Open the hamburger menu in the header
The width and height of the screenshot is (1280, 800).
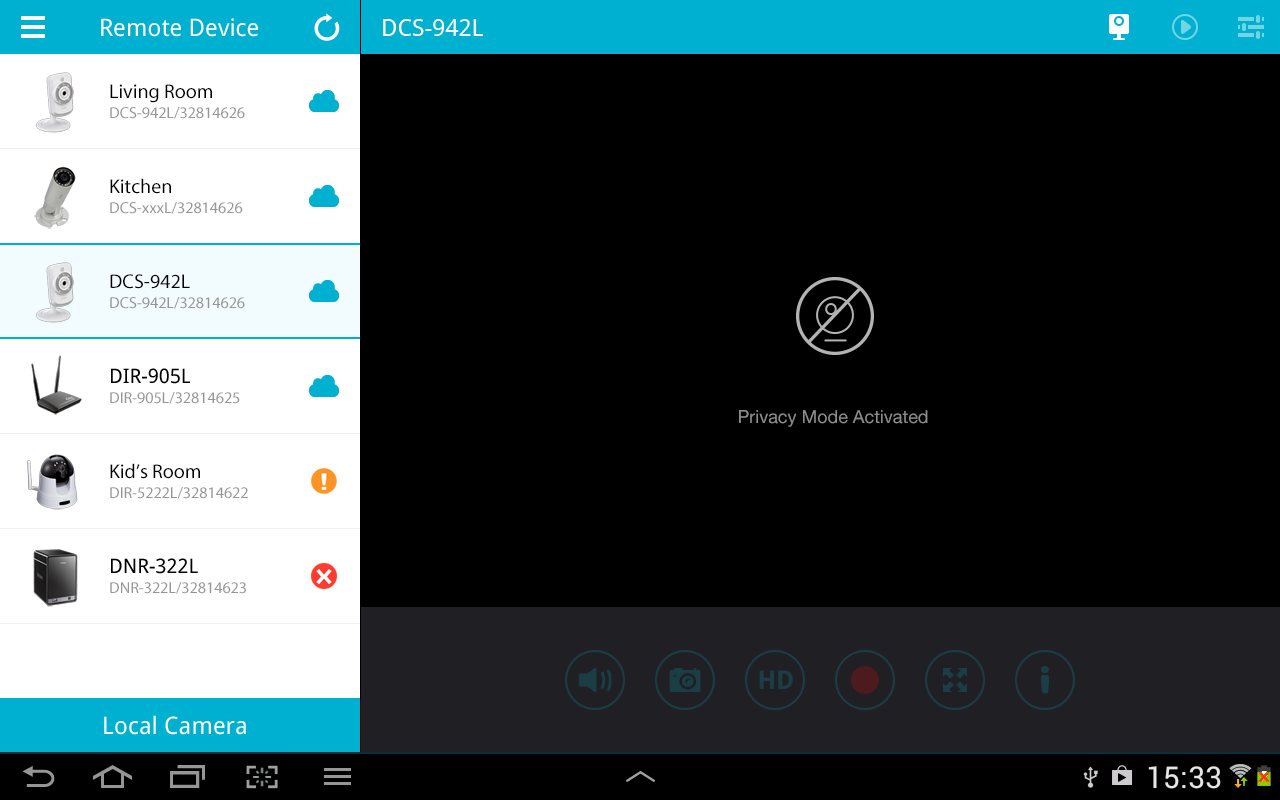33,27
